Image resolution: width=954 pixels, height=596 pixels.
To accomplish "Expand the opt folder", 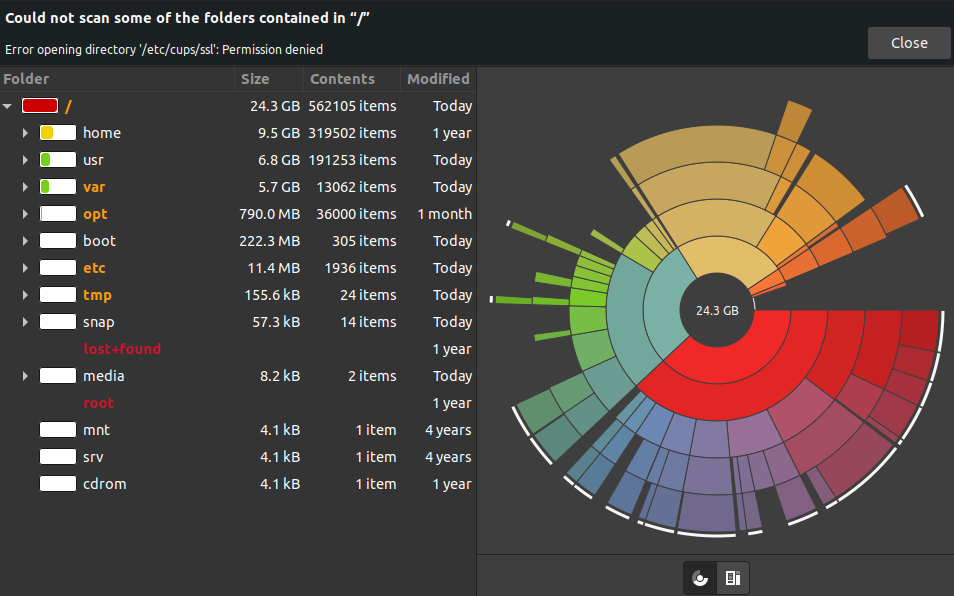I will (25, 214).
